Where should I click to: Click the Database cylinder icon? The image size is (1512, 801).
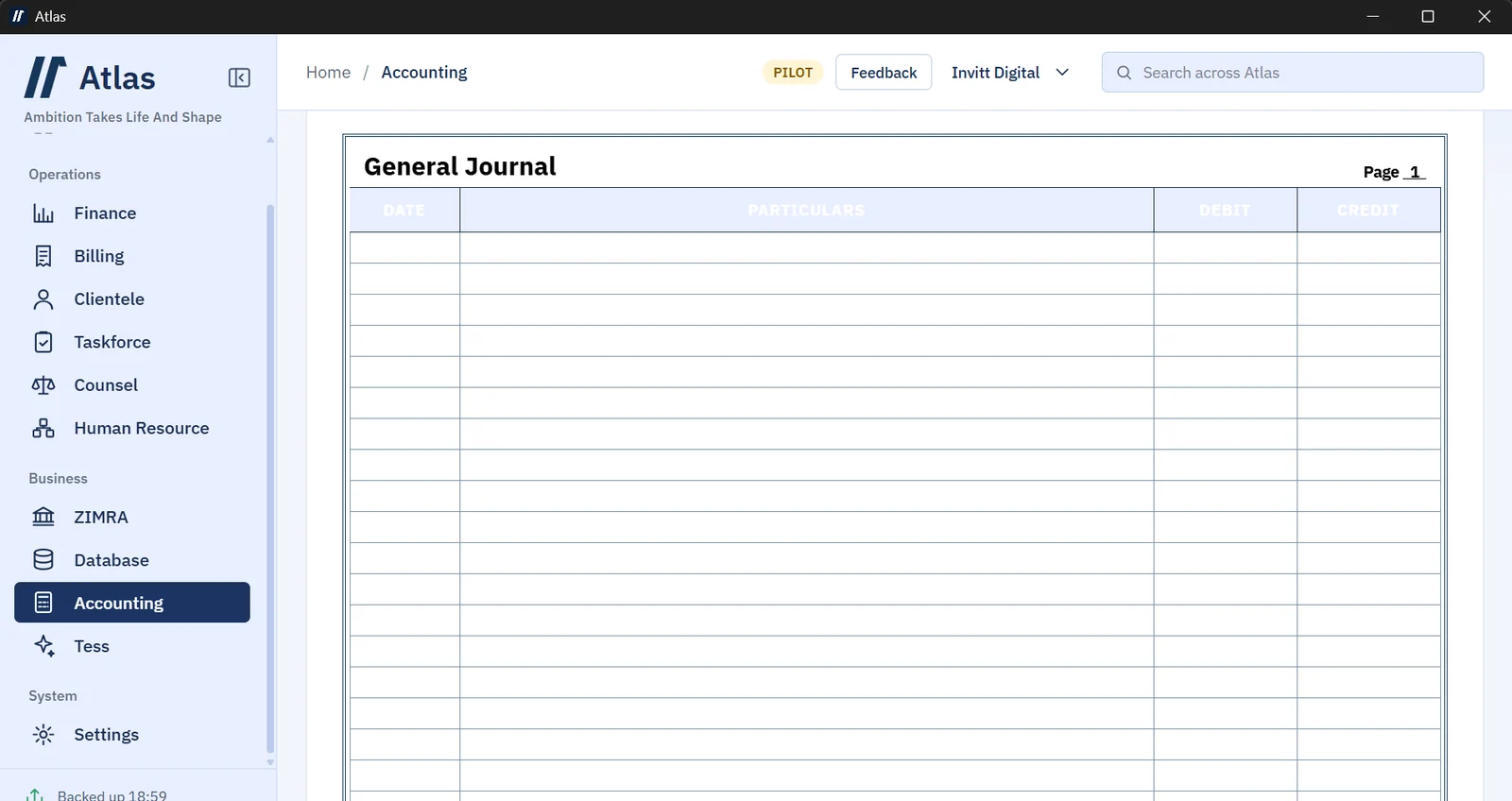(x=43, y=560)
